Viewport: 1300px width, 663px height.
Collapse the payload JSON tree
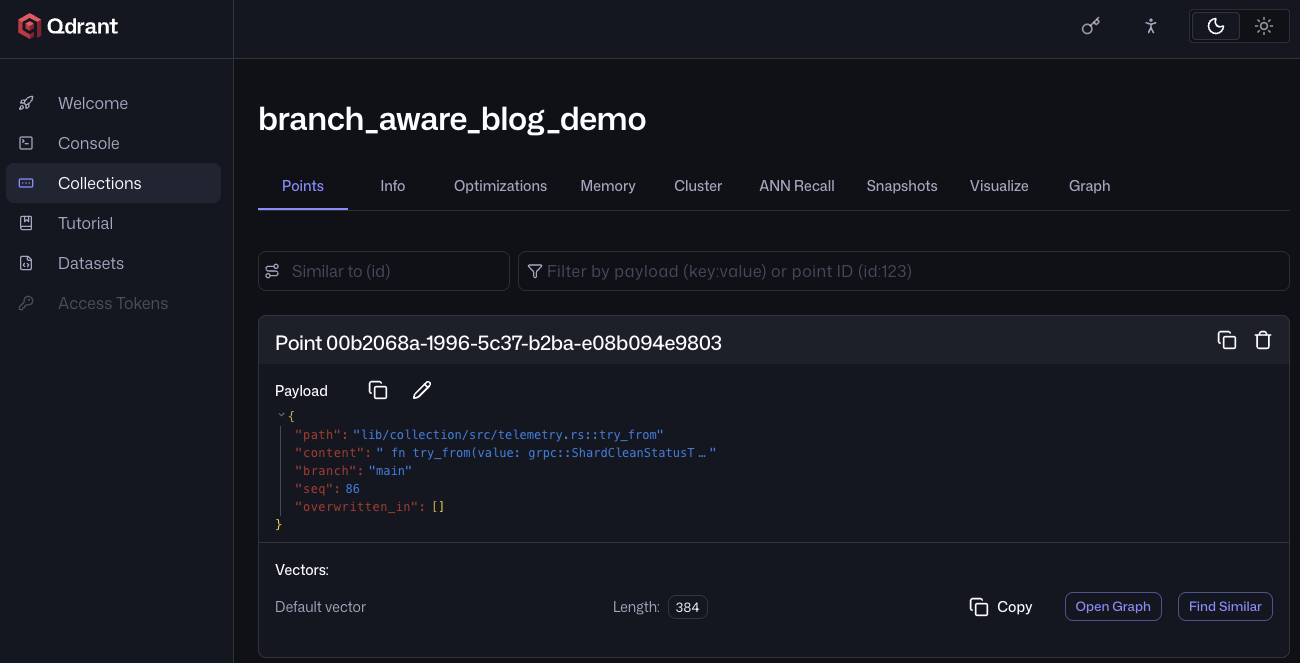point(281,415)
